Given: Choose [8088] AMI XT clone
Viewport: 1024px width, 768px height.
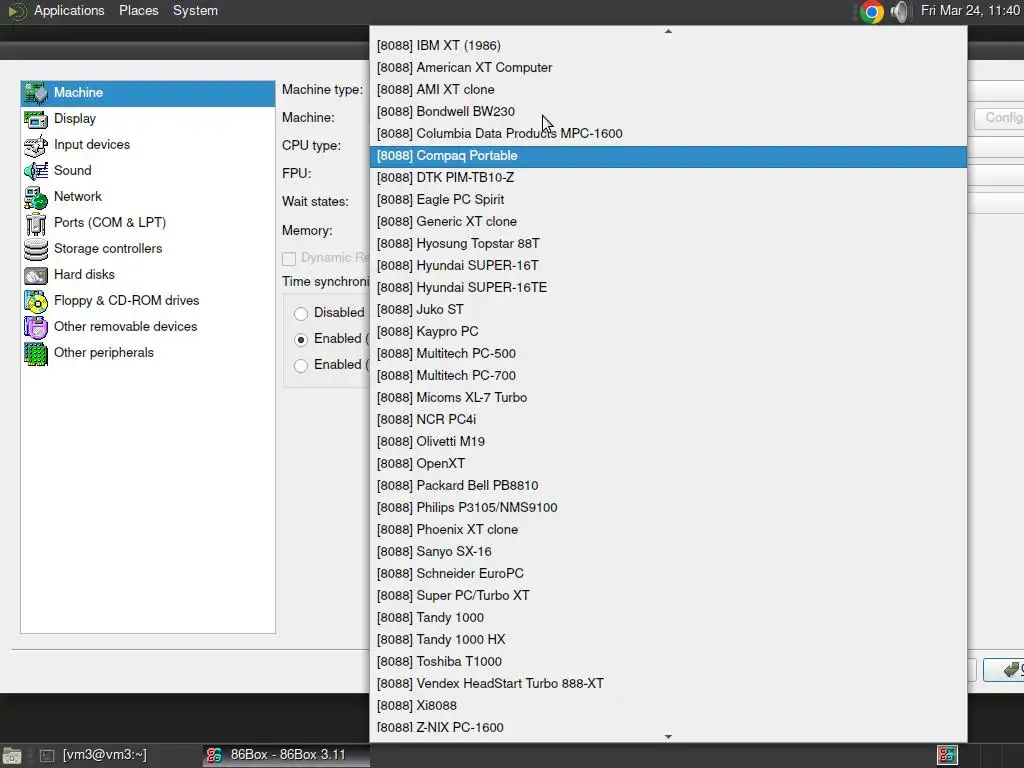Looking at the screenshot, I should tap(668, 89).
